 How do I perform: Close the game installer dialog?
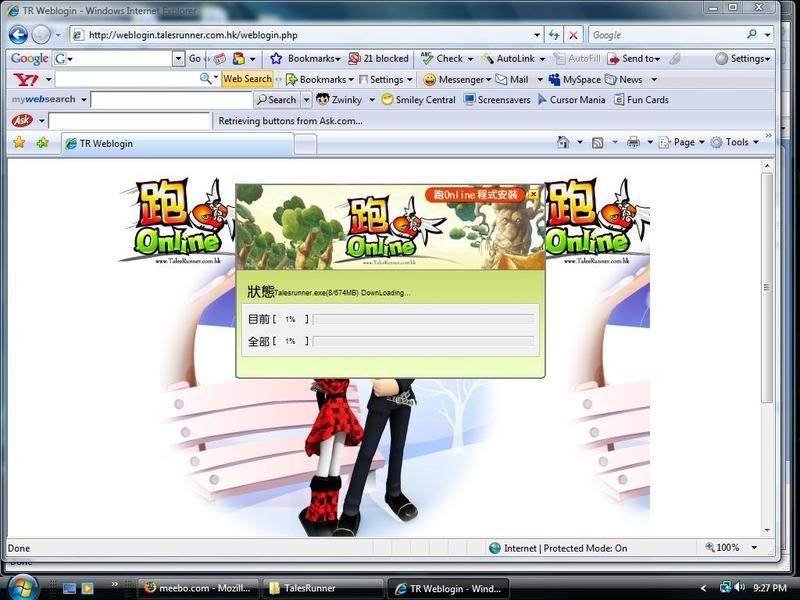pos(533,194)
